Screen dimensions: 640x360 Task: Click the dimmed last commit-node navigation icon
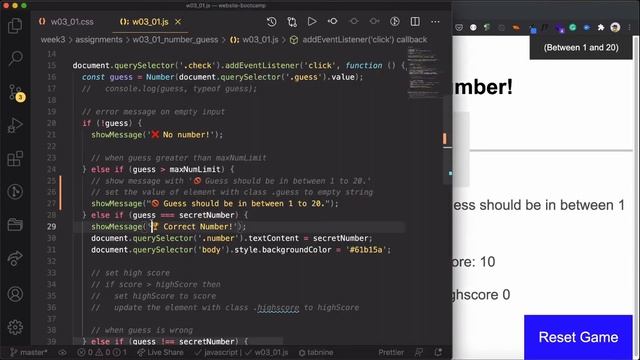pos(374,21)
